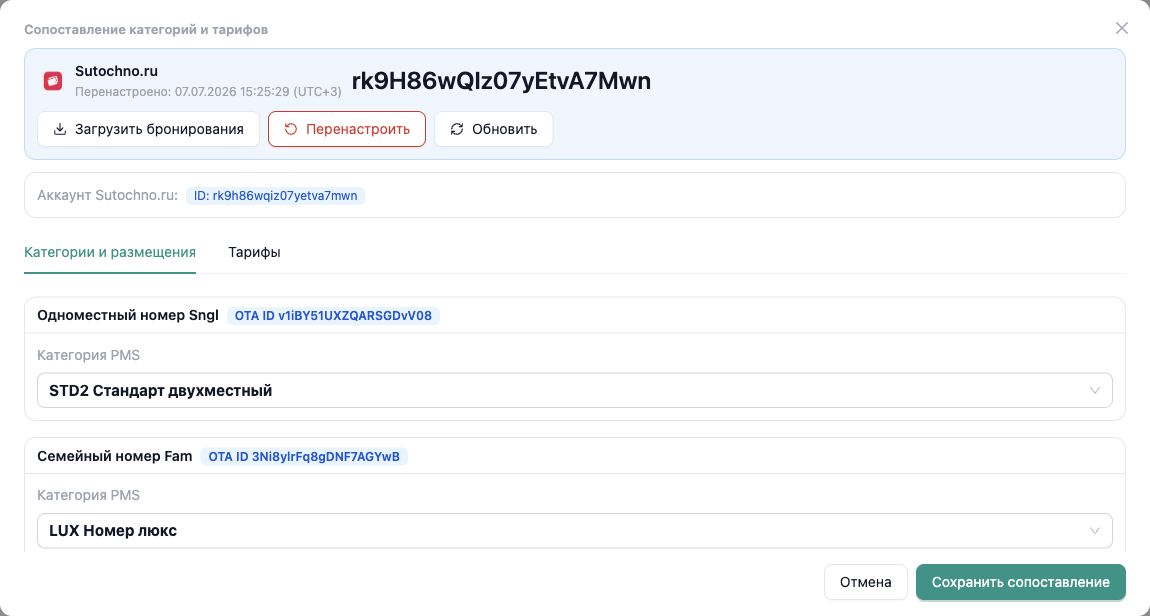Click the download icon in Загрузить бронирования
Viewport: 1150px width, 616px height.
pos(60,129)
